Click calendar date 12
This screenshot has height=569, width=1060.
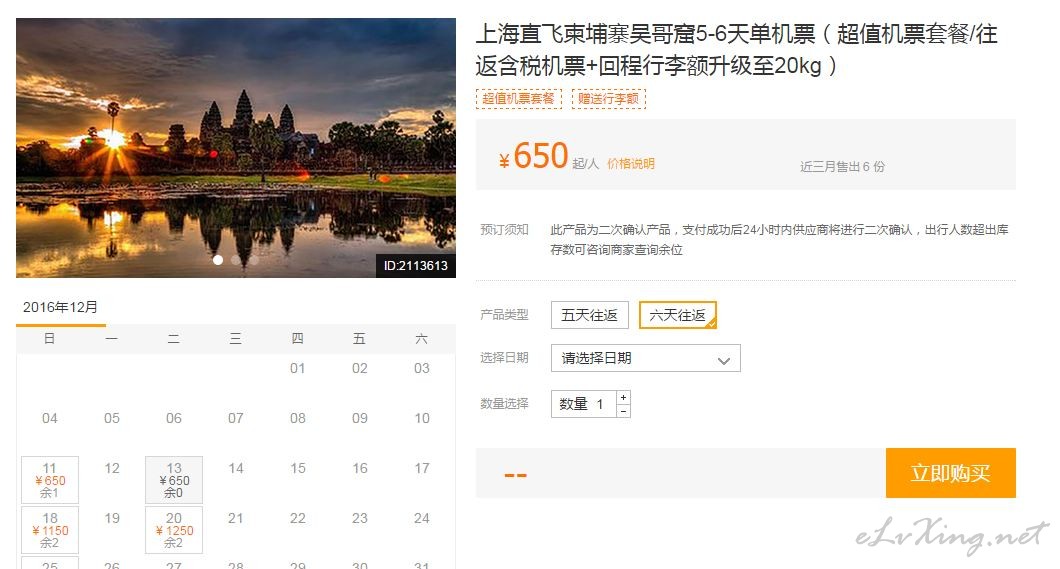[x=112, y=468]
